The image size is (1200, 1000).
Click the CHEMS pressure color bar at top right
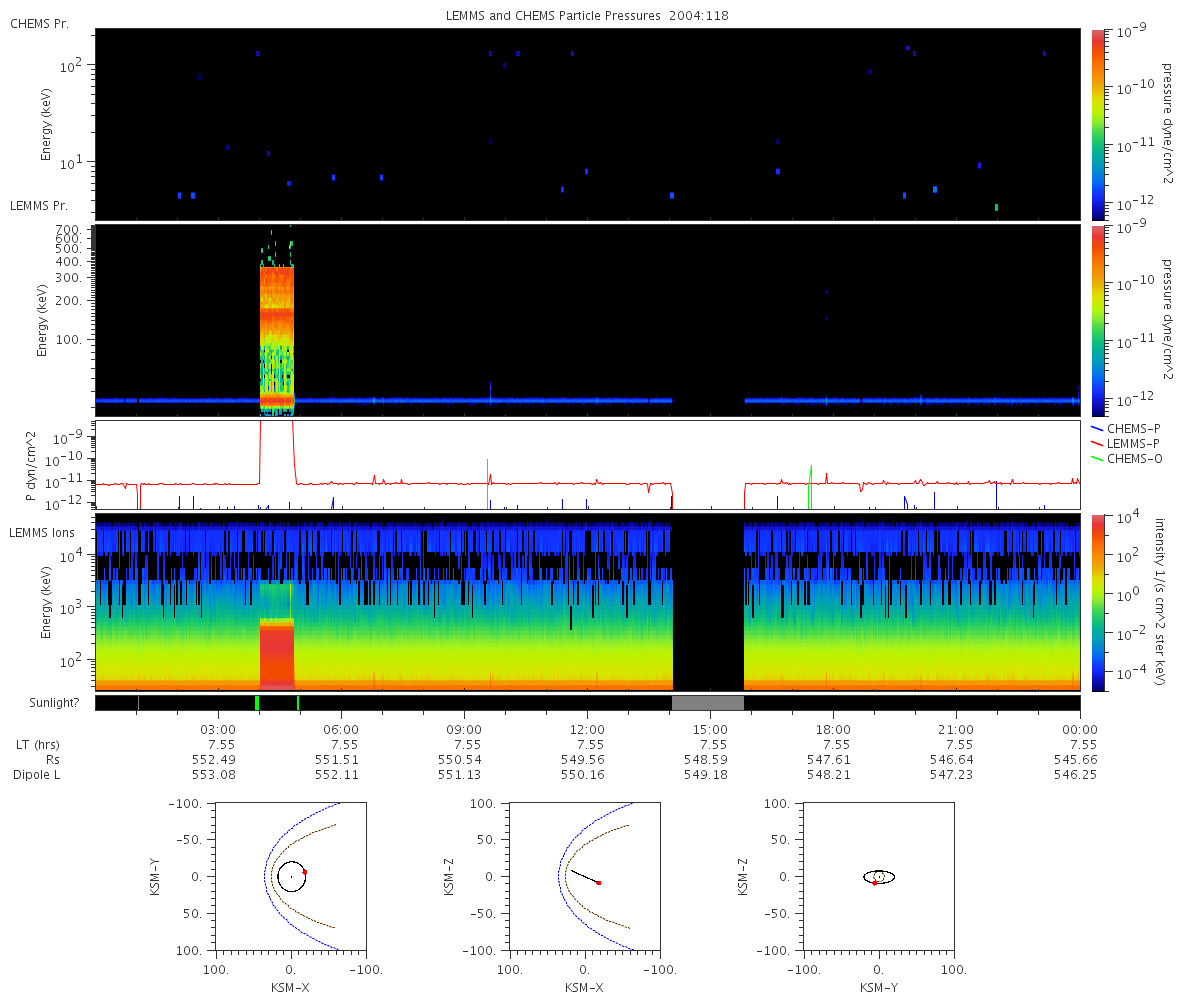pyautogui.click(x=1098, y=123)
